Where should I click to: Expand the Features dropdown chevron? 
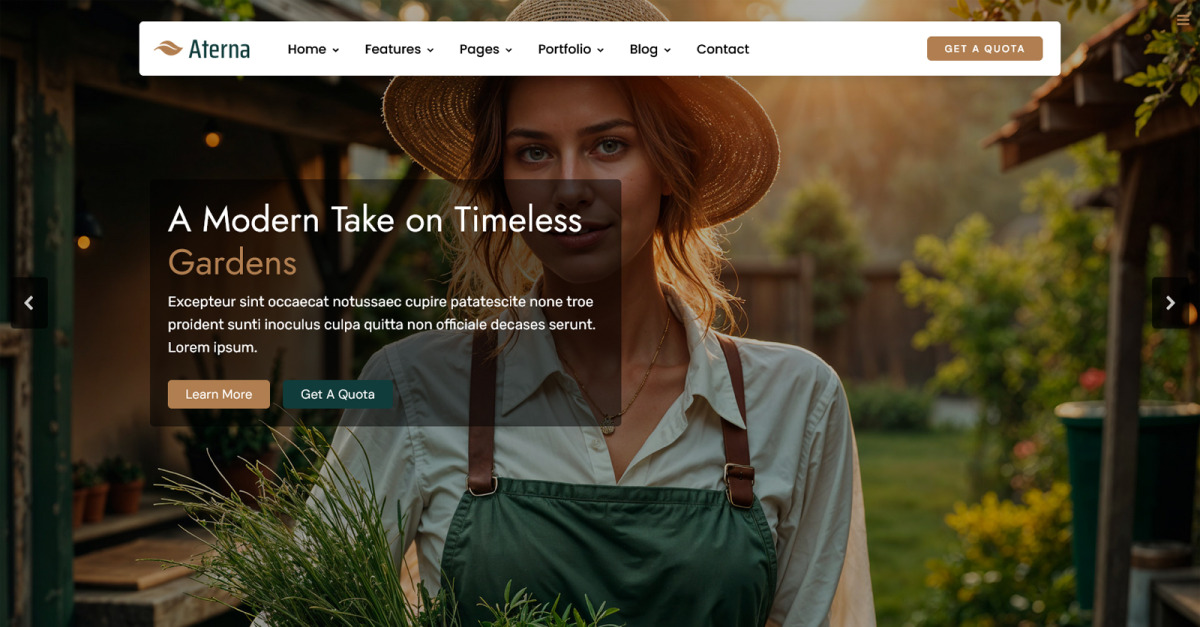(430, 50)
